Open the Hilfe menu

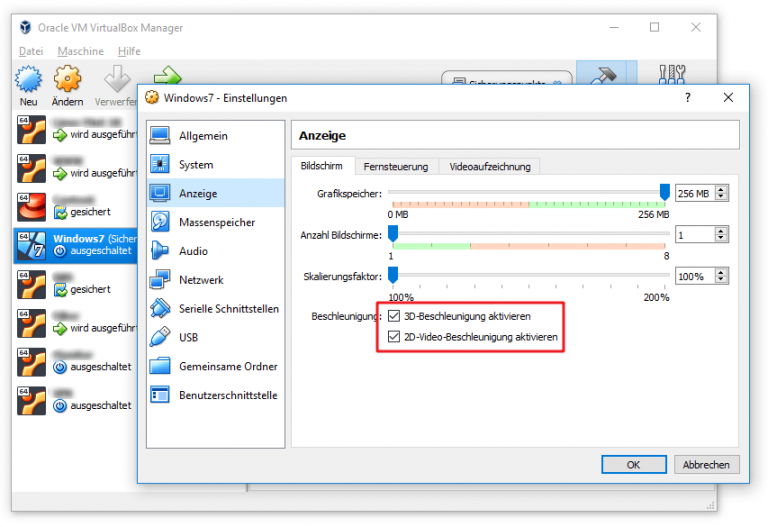pos(129,51)
